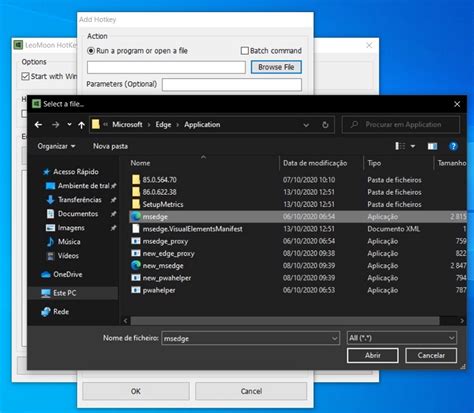The height and width of the screenshot is (413, 474).
Task: Click Application in the breadcrumb path
Action: click(x=202, y=125)
